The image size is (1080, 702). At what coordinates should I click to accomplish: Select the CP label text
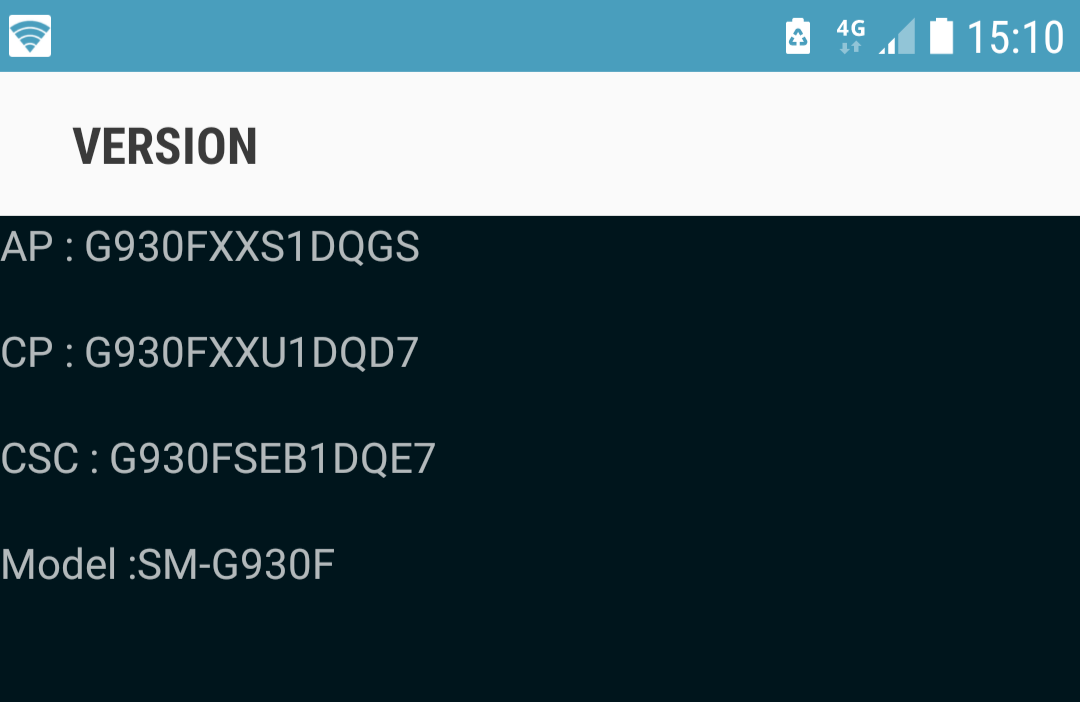coord(27,353)
